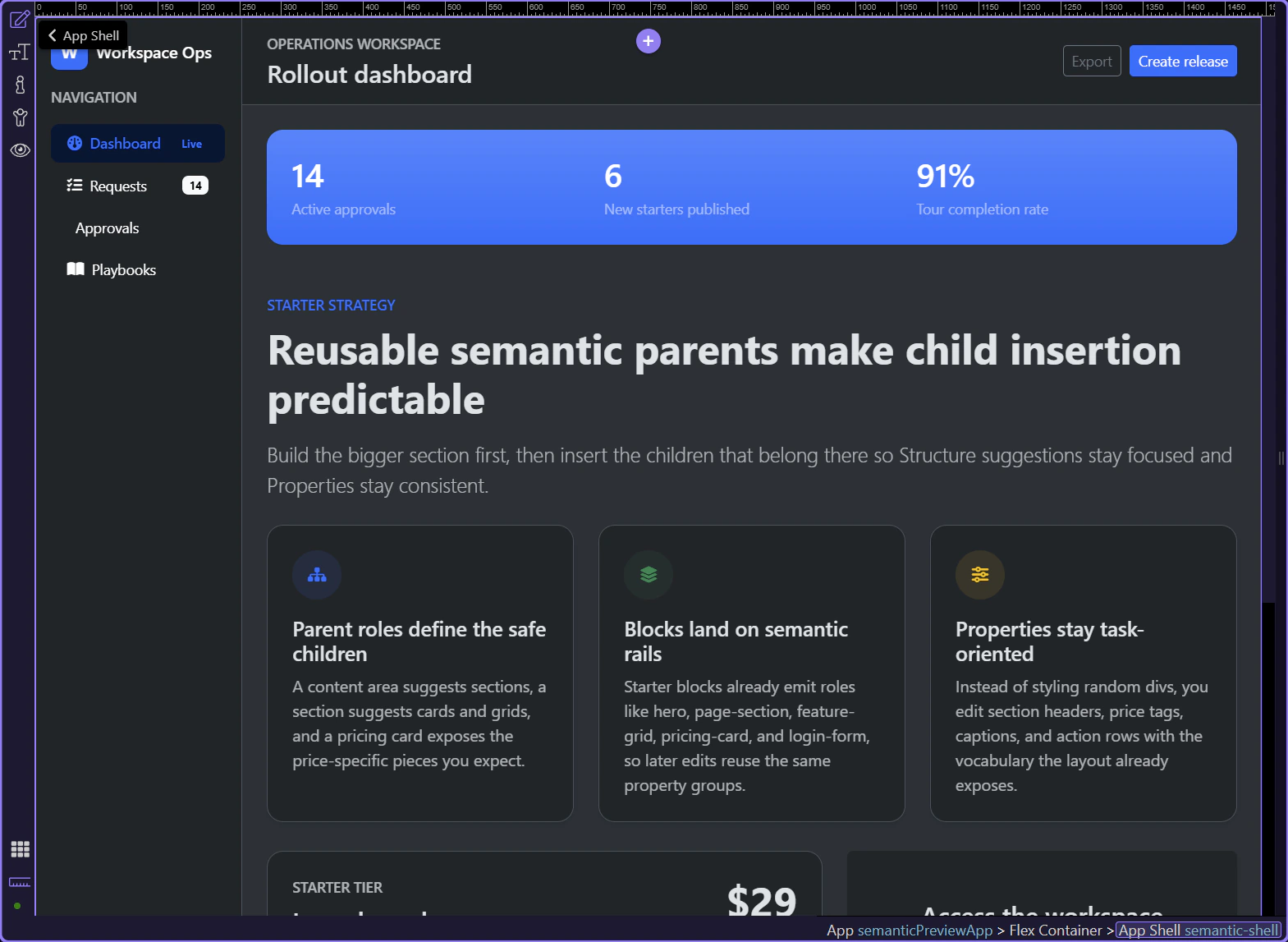Open the grid view icon at bottom left
The width and height of the screenshot is (1288, 942).
coord(20,849)
